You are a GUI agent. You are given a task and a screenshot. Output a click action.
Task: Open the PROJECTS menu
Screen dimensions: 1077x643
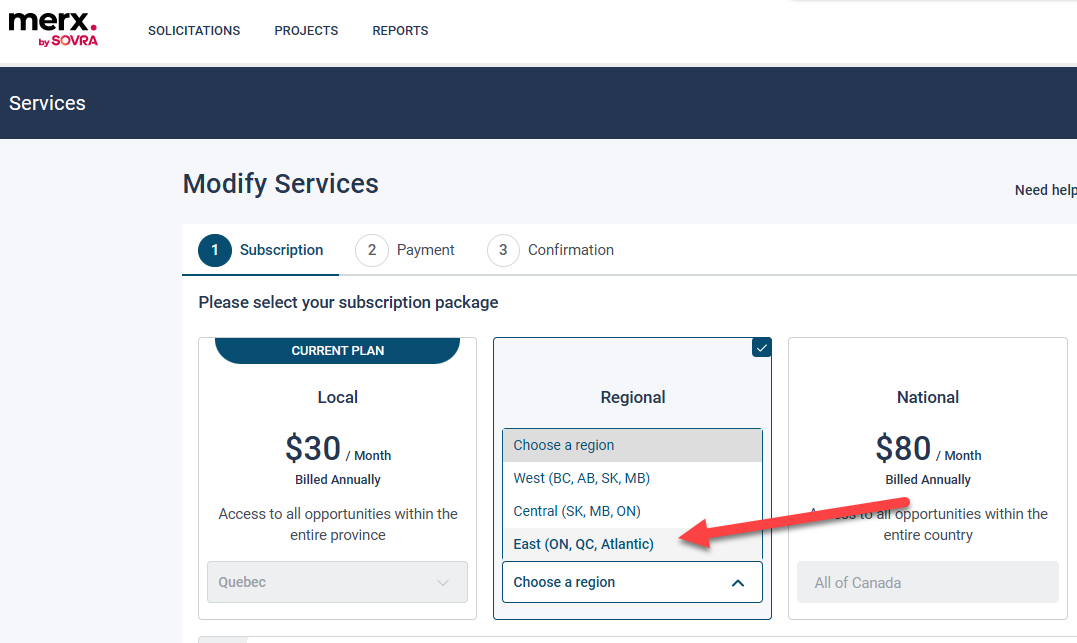(306, 31)
